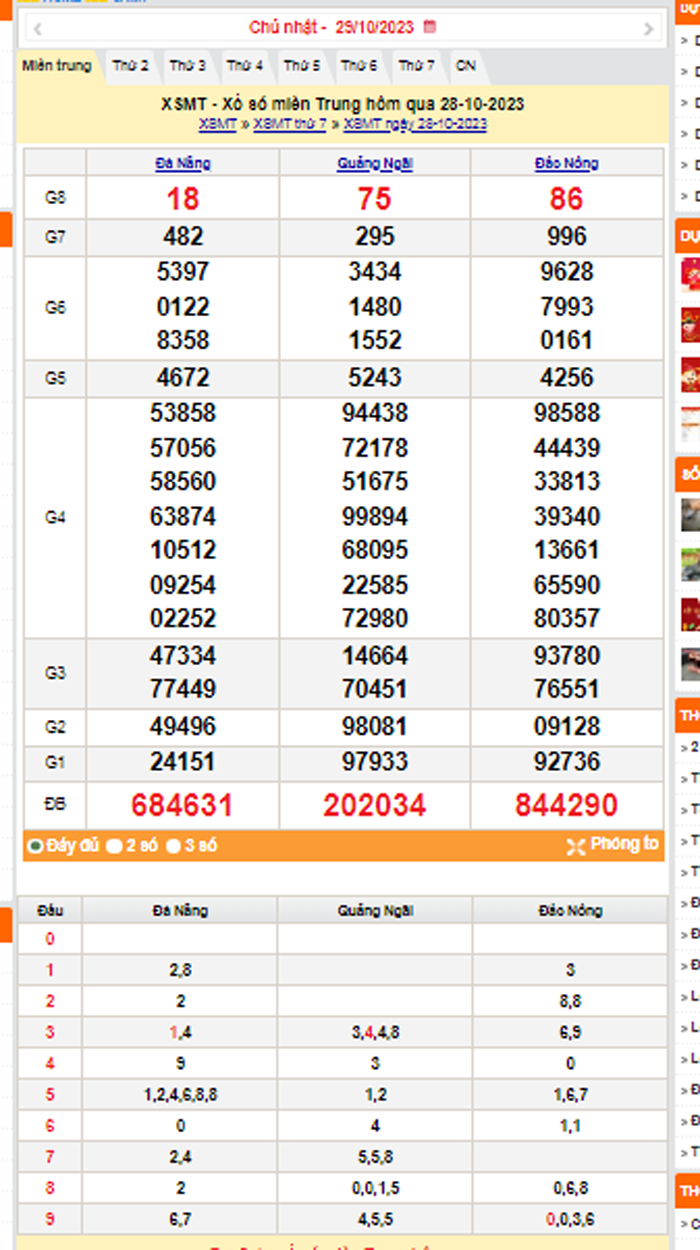Open the calendar date picker icon
700x1250 pixels.
pos(430,27)
